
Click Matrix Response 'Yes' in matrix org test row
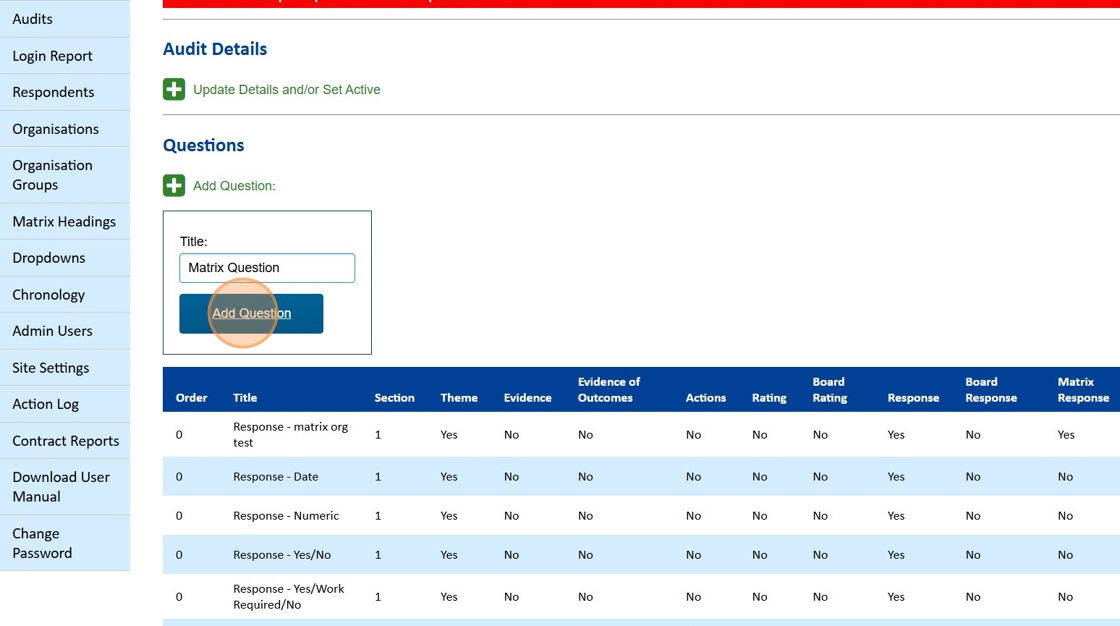(x=1066, y=434)
